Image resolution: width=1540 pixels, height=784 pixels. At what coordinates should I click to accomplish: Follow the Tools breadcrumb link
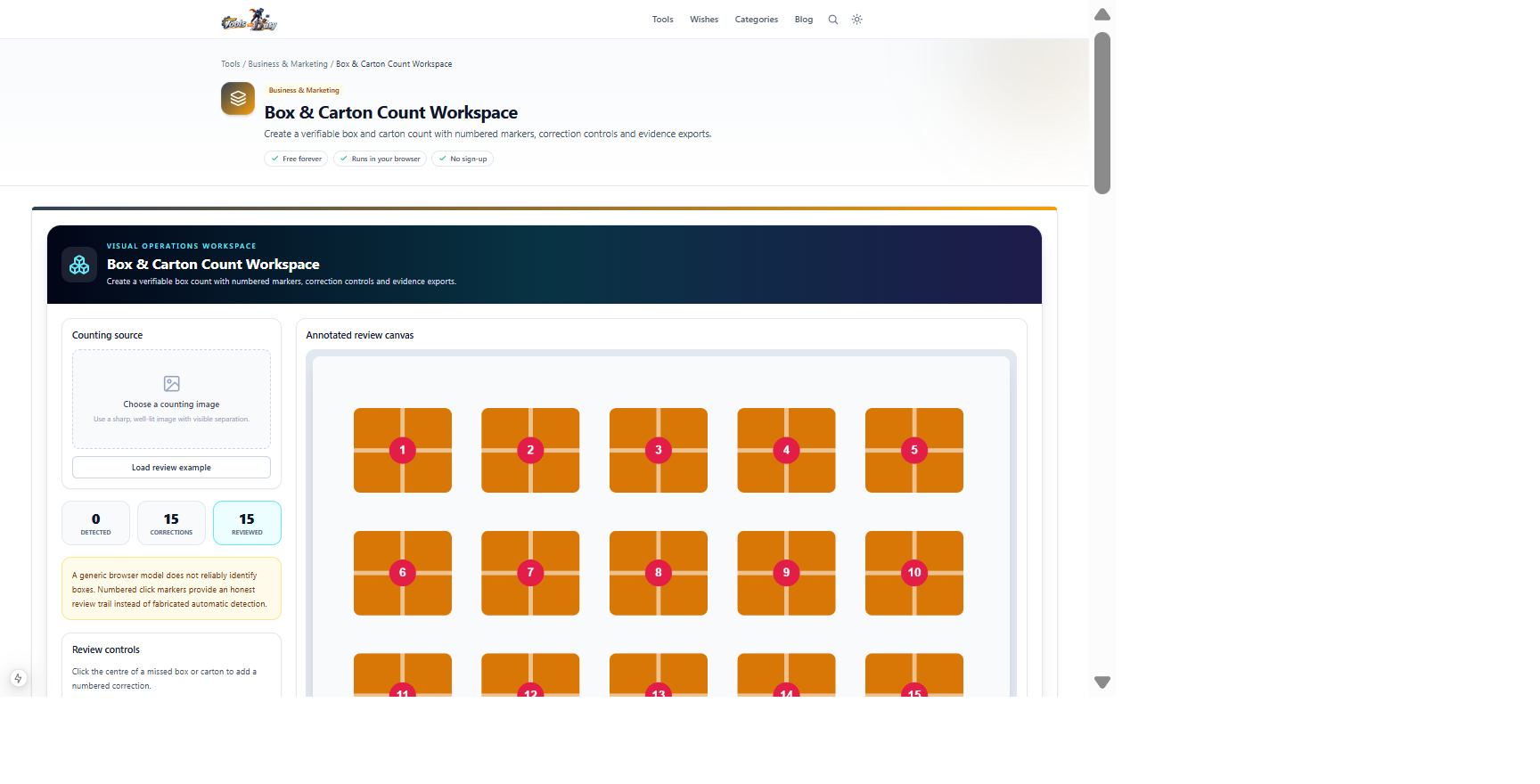[231, 64]
